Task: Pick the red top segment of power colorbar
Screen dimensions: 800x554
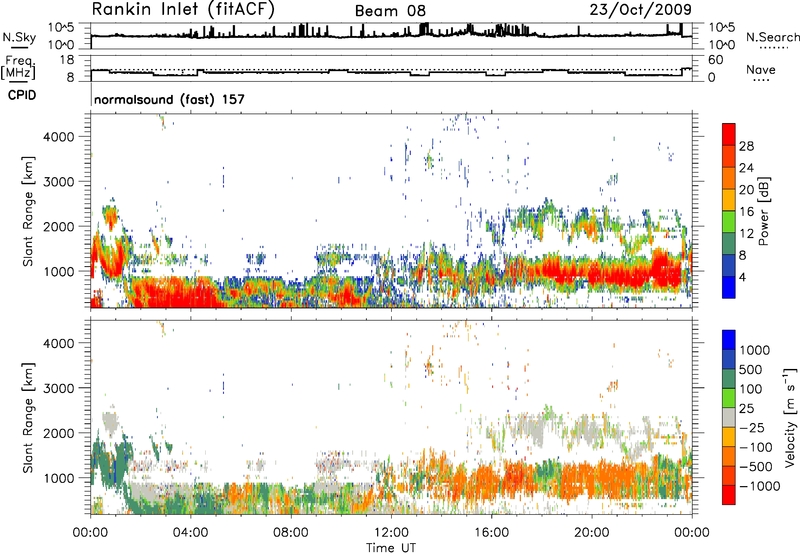Action: [x=729, y=135]
